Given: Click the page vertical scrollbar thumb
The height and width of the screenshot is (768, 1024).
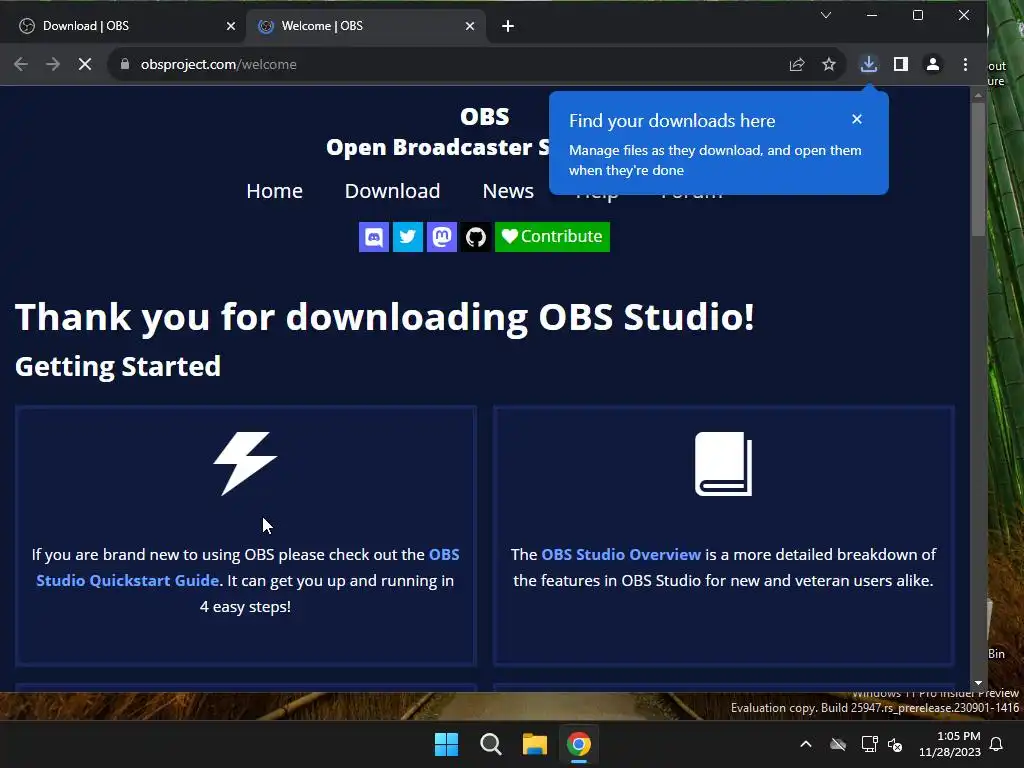Looking at the screenshot, I should coord(978,168).
